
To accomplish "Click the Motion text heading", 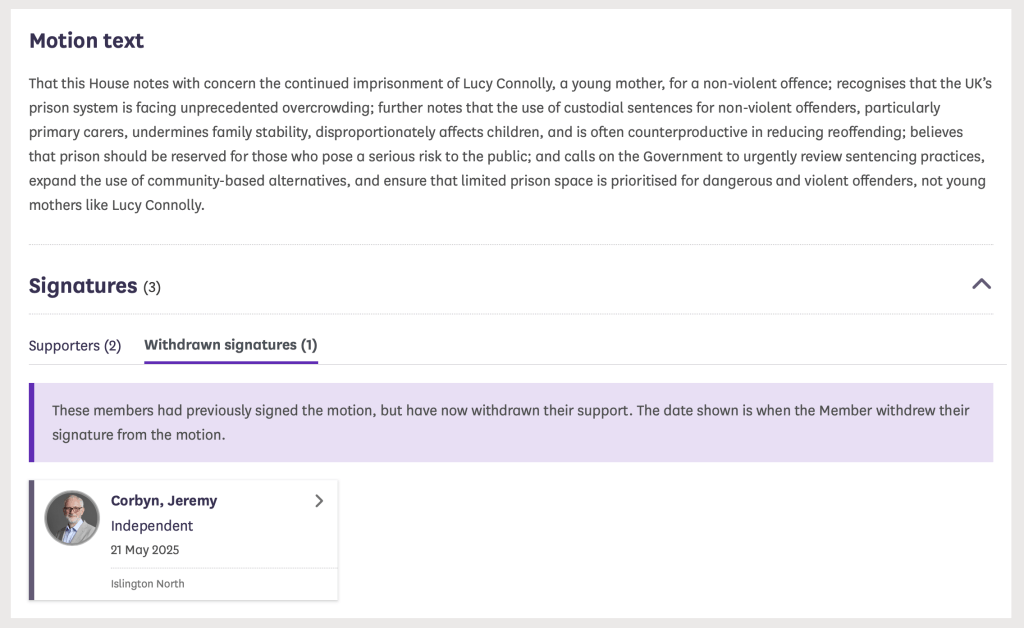I will point(86,41).
